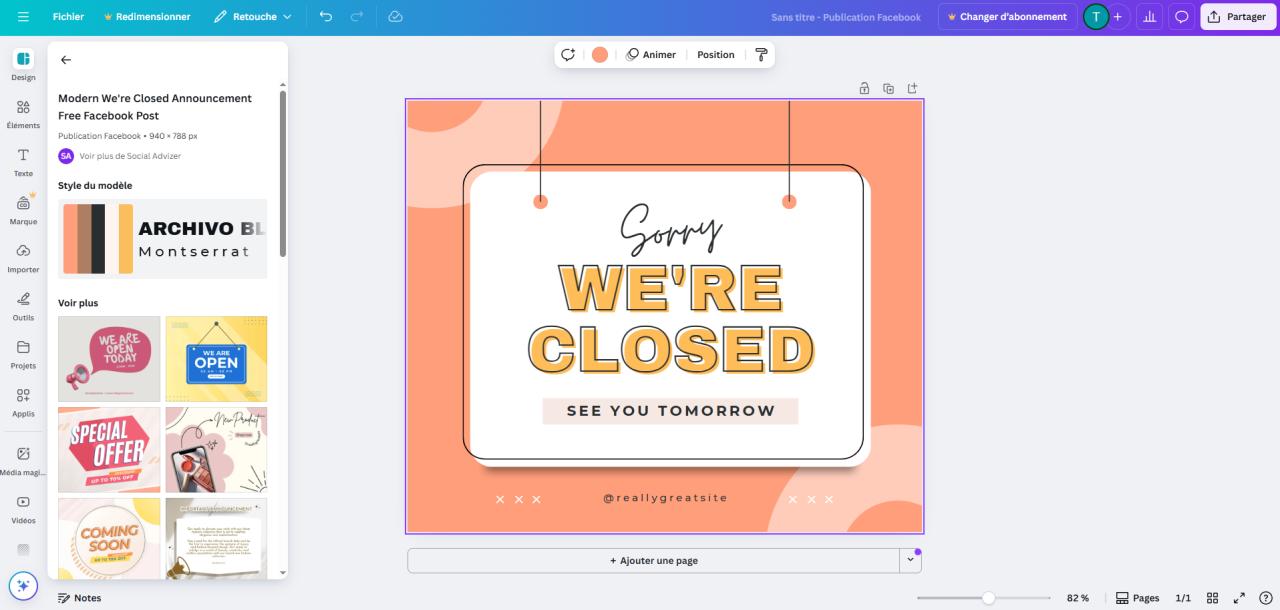Enter fullscreen with the expand arrows icon

pyautogui.click(x=1240, y=598)
